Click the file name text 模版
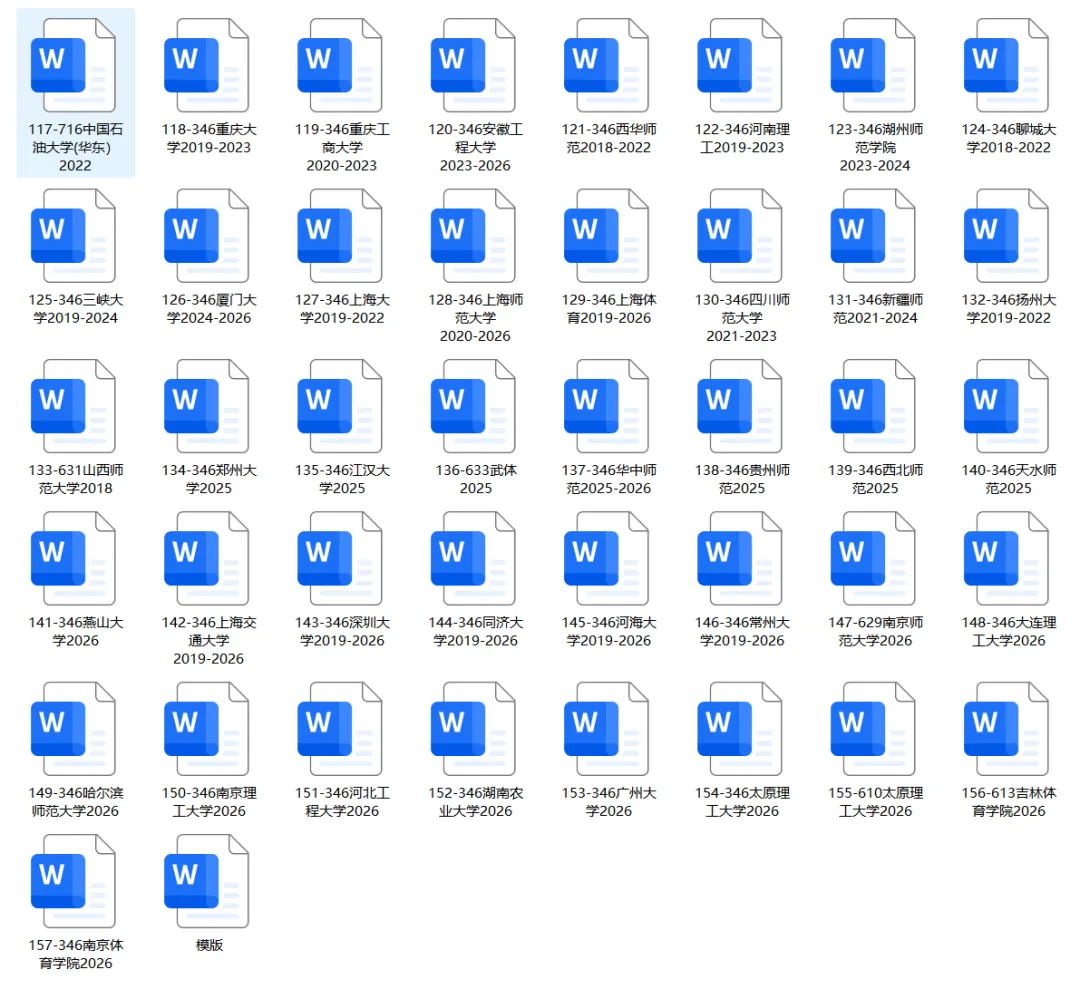 (209, 945)
